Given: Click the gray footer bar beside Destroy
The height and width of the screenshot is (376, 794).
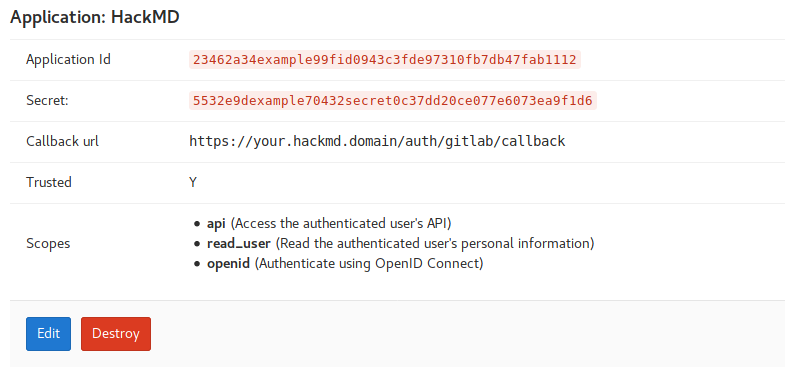Looking at the screenshot, I should coord(468,333).
